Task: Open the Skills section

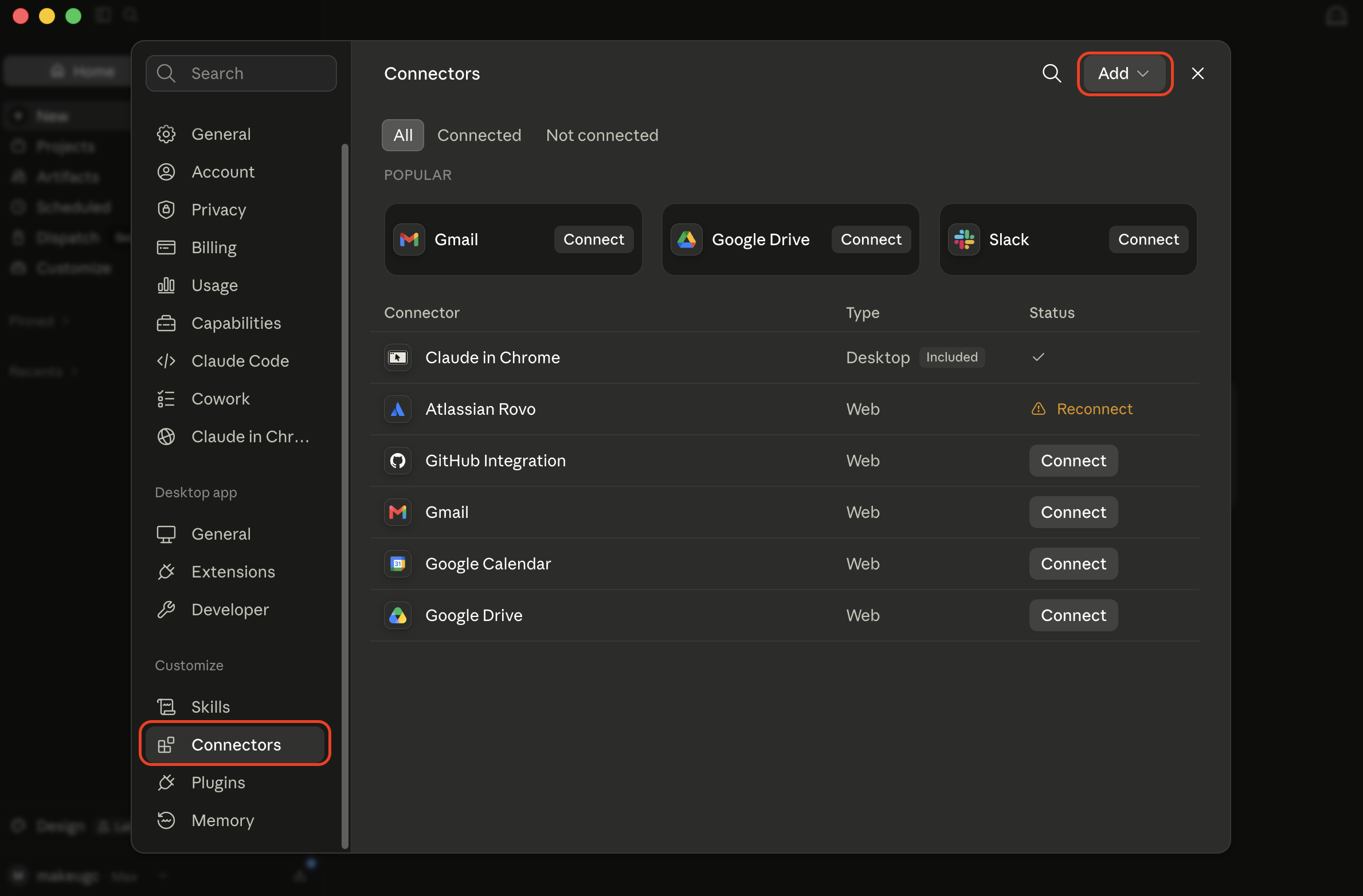Action: 235,707
